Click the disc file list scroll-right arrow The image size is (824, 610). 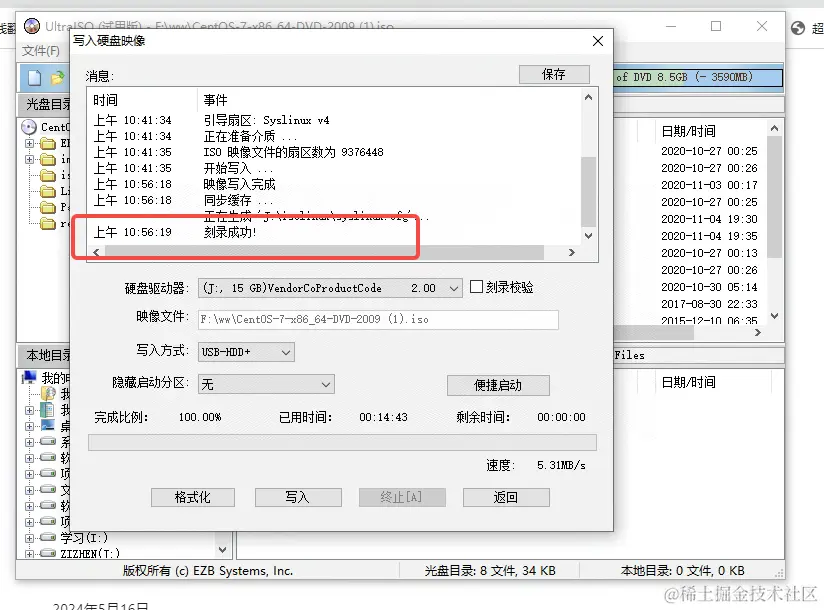pyautogui.click(x=757, y=333)
